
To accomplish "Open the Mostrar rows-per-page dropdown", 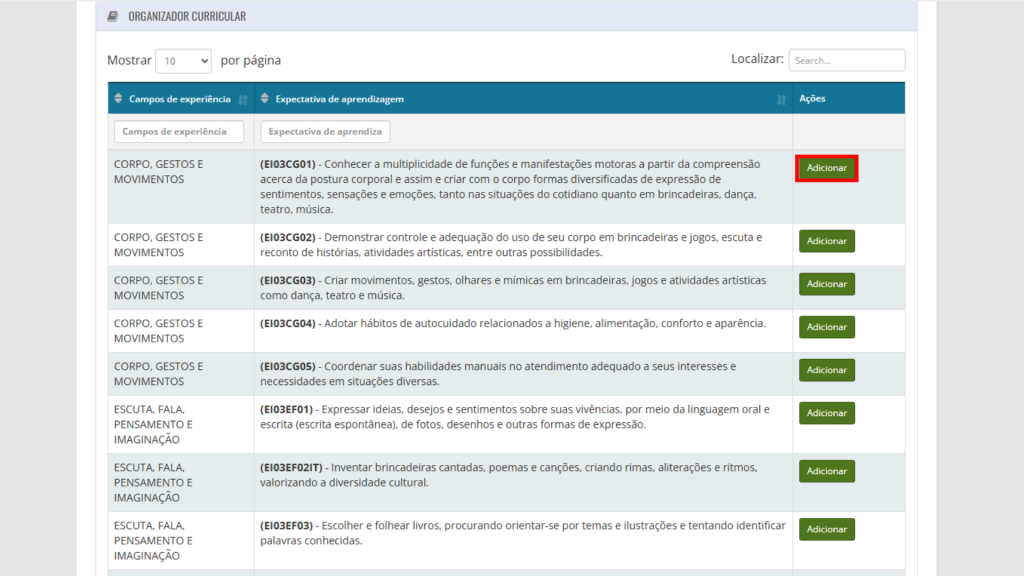I will (183, 60).
